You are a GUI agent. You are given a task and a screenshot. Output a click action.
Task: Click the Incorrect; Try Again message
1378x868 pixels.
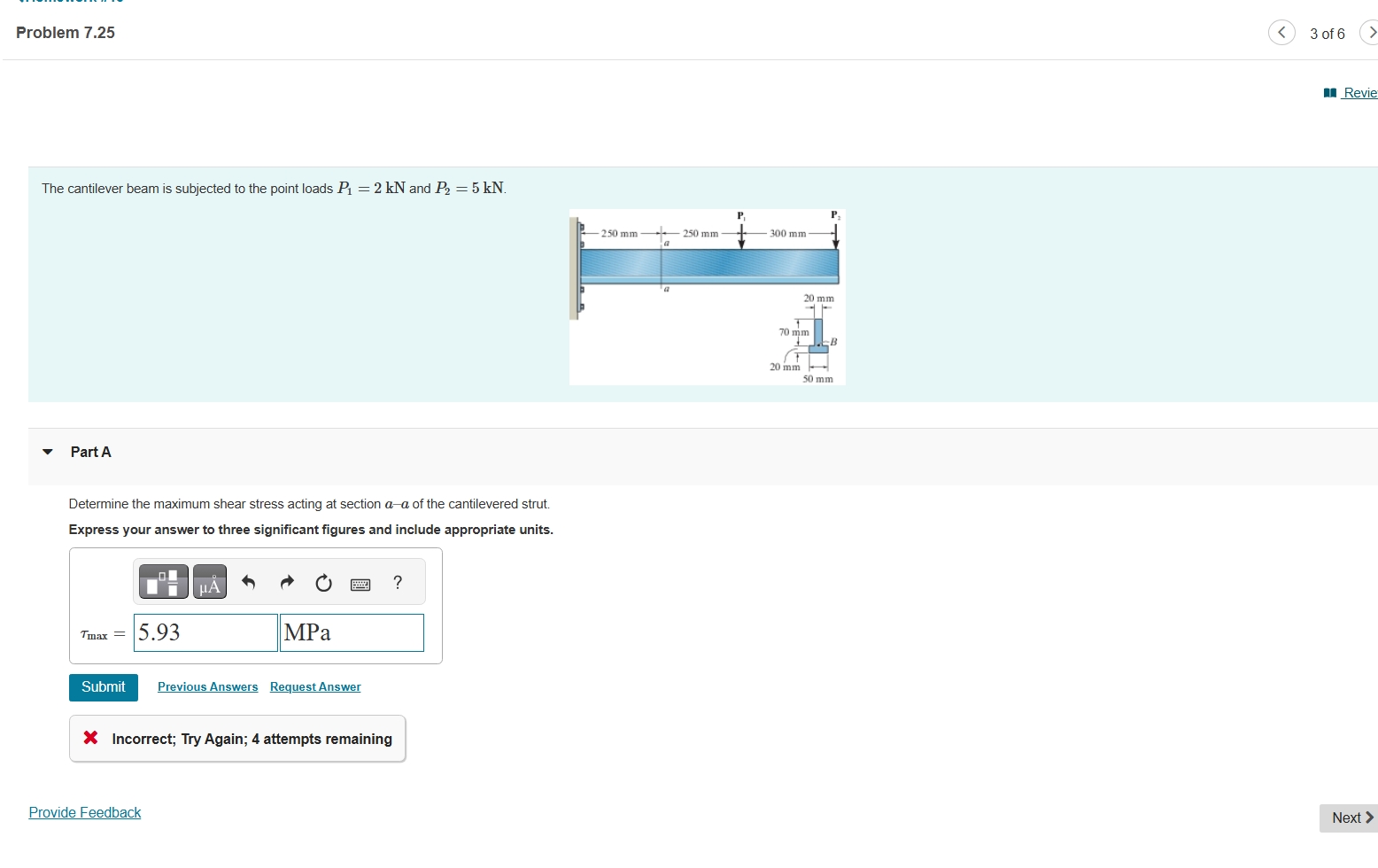tap(237, 739)
